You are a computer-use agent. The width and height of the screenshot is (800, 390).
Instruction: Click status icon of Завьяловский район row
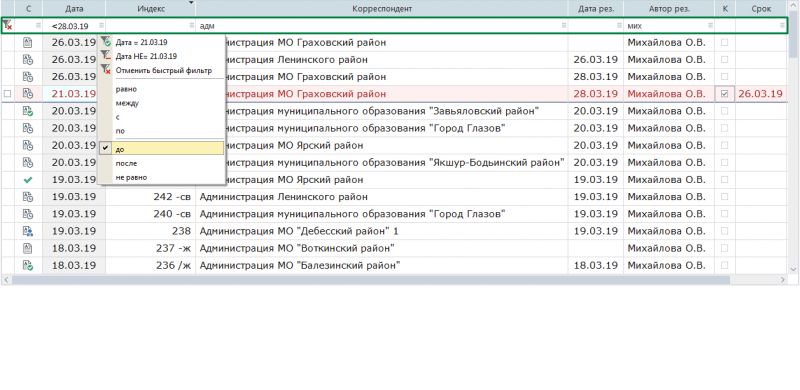28,111
